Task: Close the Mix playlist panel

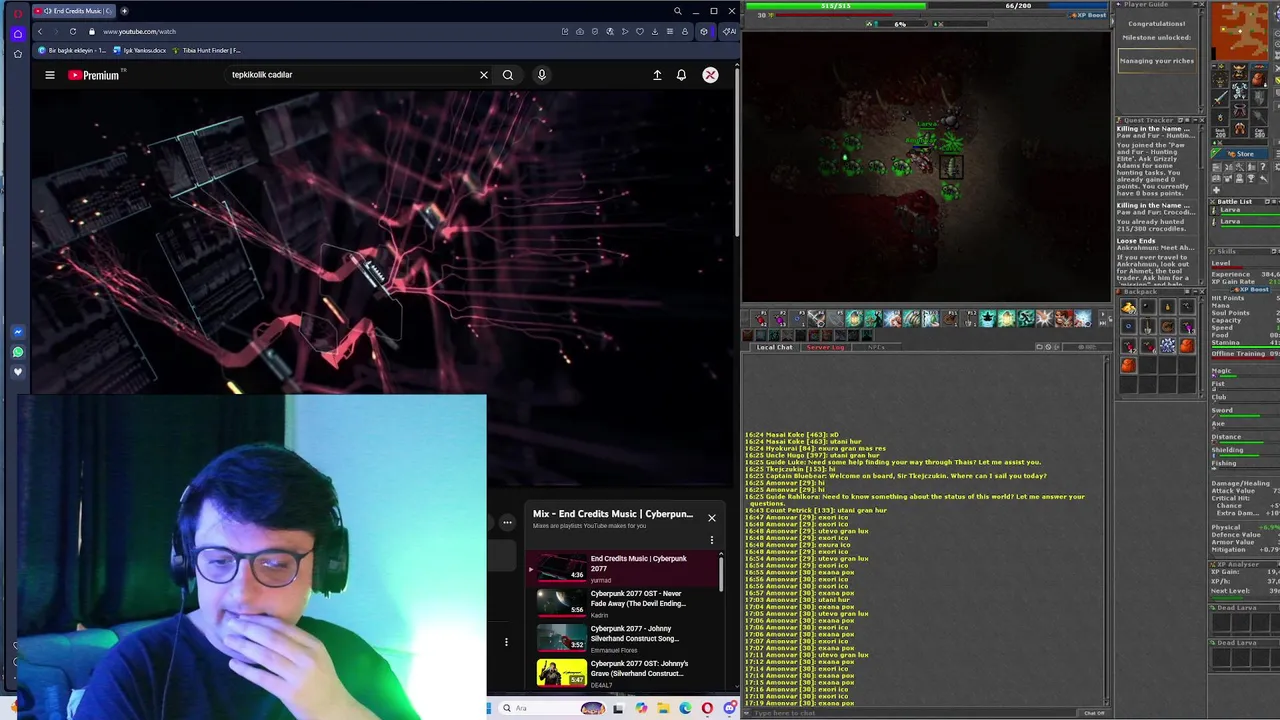Action: tap(712, 518)
